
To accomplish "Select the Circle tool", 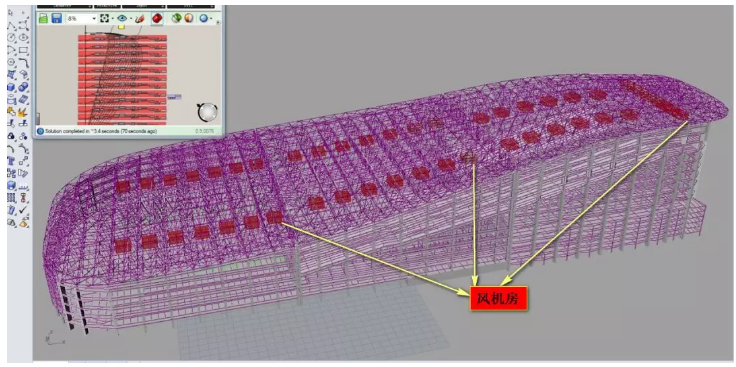I will [11, 38].
